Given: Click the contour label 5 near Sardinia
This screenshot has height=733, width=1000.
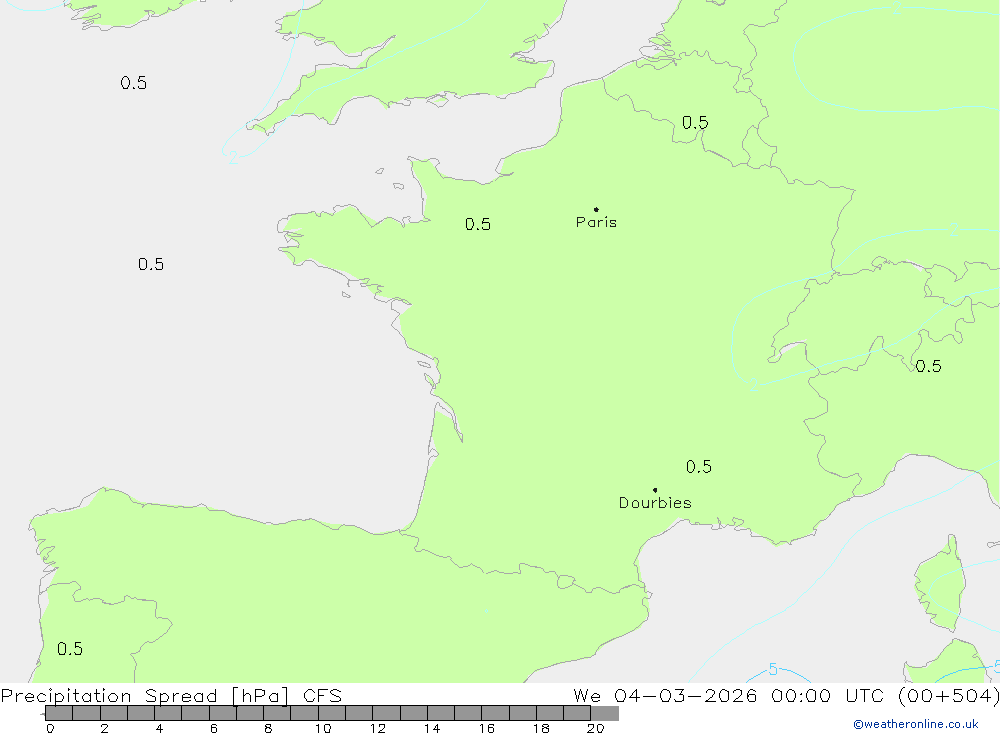Looking at the screenshot, I should pyautogui.click(x=773, y=669).
